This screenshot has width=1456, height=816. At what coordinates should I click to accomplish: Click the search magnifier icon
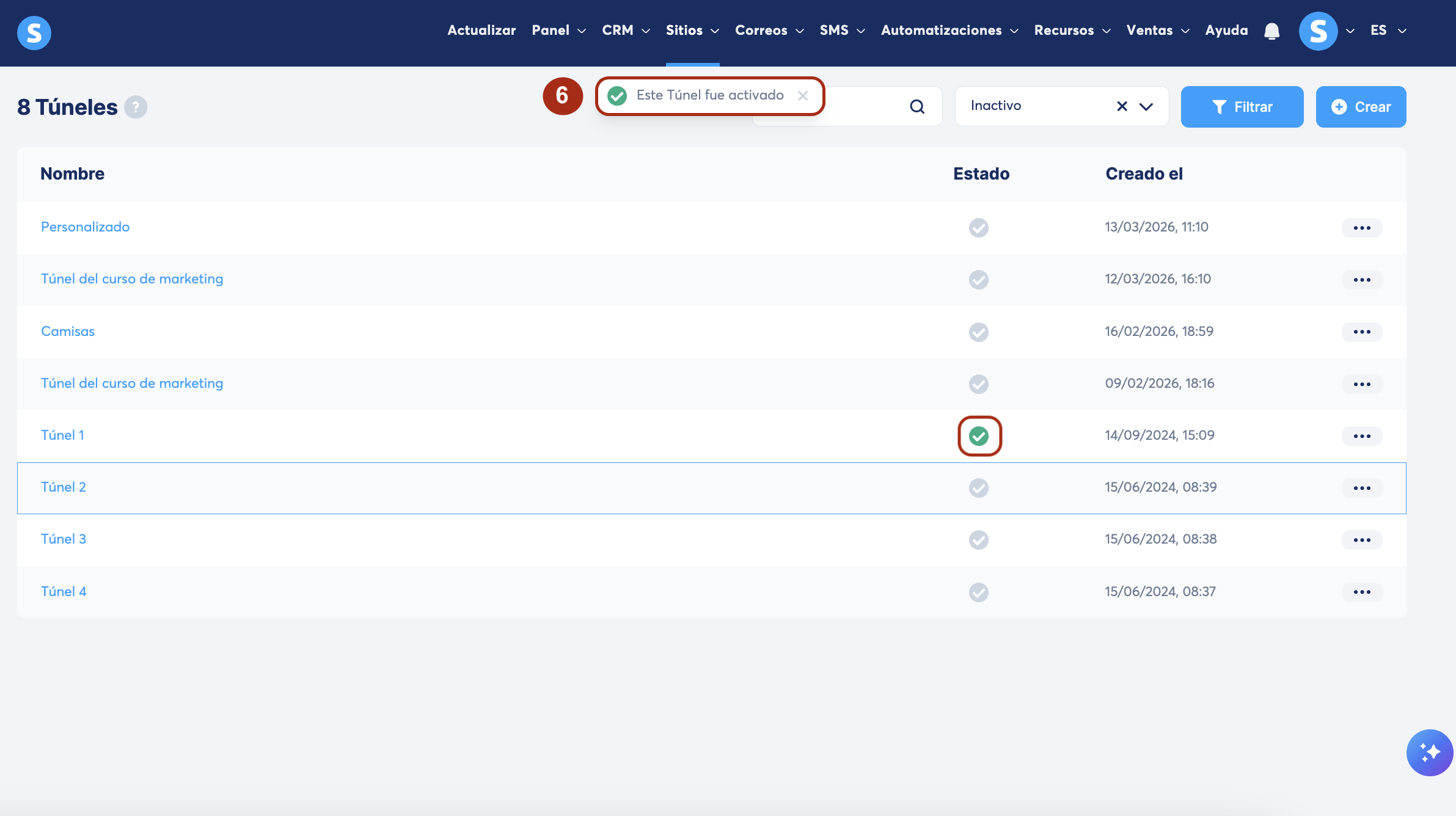pyautogui.click(x=916, y=107)
